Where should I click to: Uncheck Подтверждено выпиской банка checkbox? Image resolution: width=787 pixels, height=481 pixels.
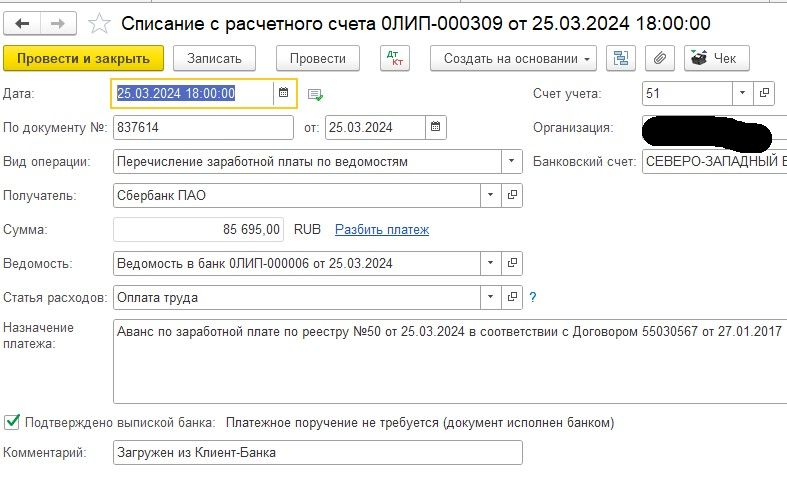[12, 422]
